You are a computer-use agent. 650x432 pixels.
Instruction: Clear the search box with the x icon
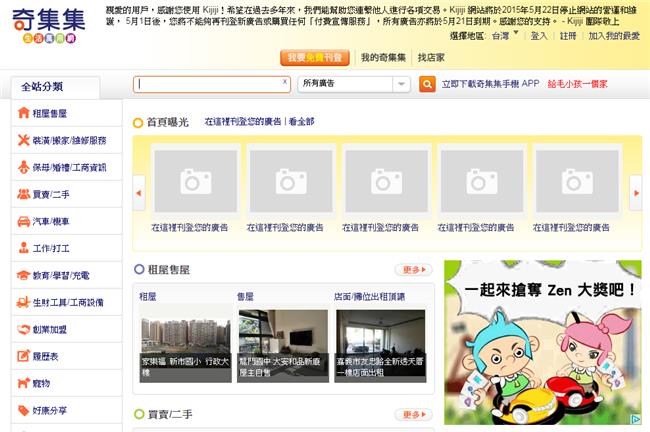[285, 82]
